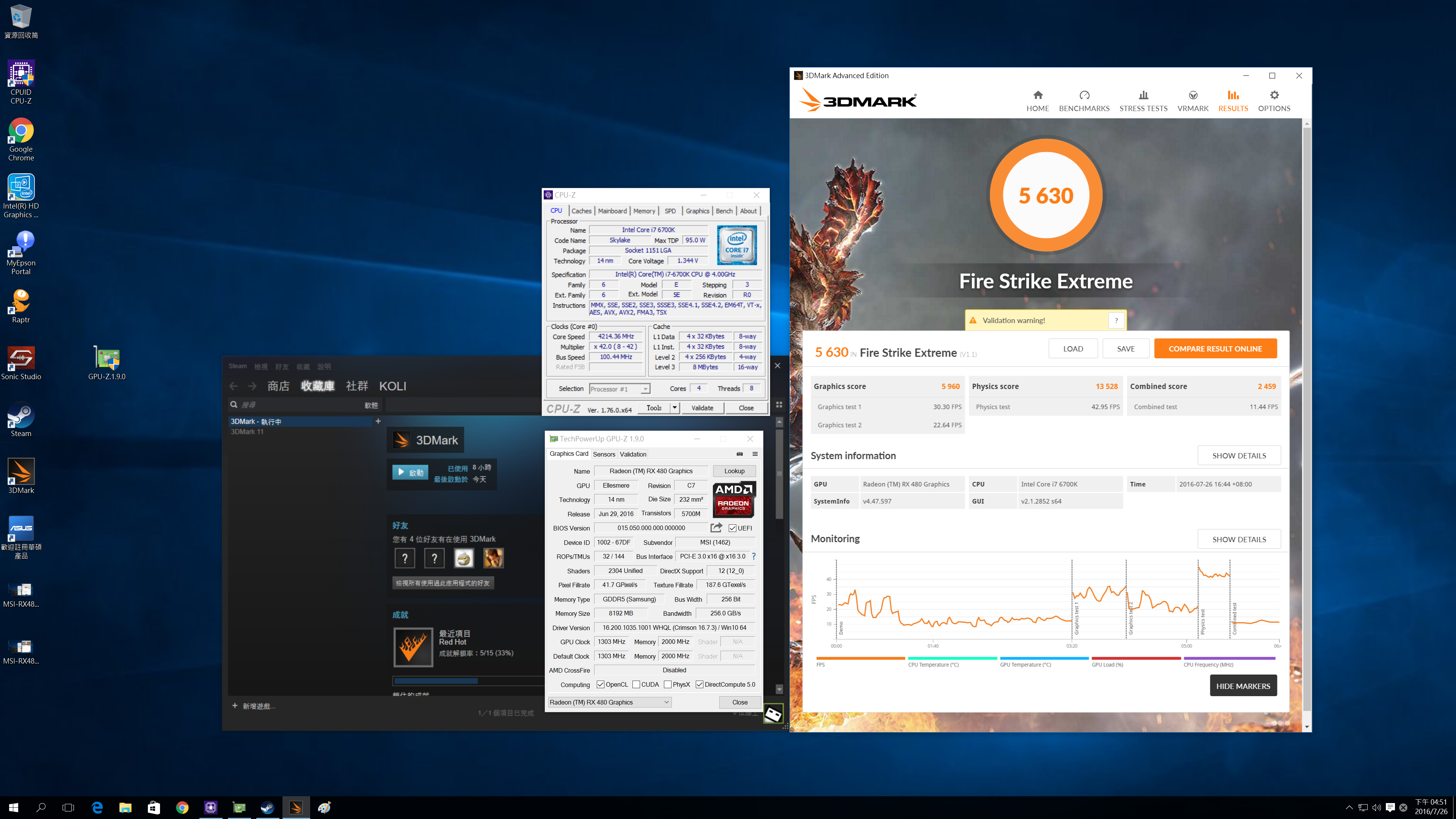Open the MyEpson Portal desktop icon

(x=21, y=253)
